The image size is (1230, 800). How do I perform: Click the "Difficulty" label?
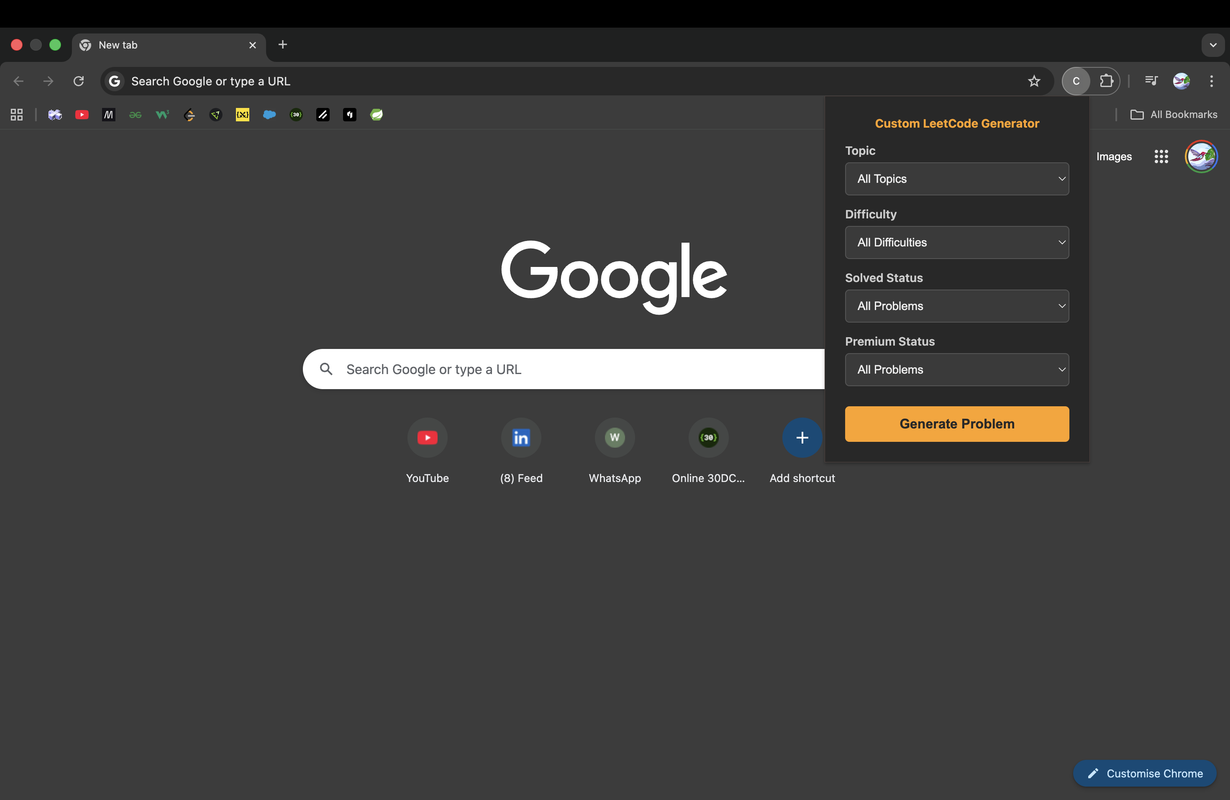871,214
